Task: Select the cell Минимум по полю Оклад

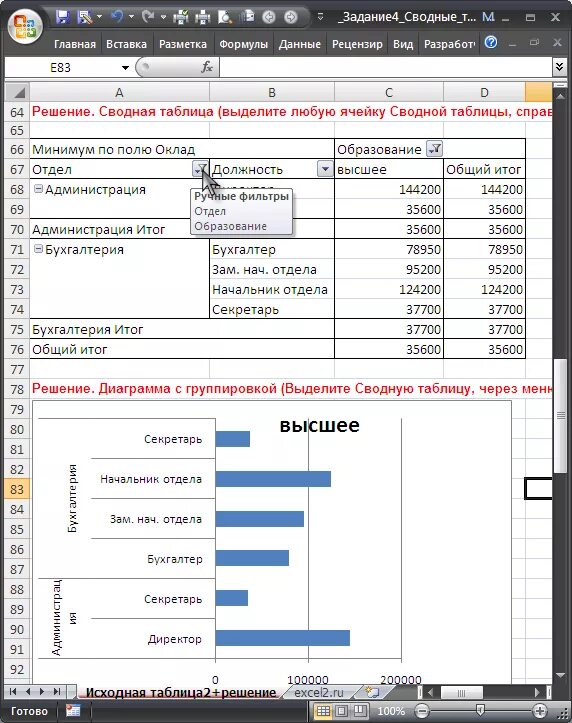Action: [182, 149]
